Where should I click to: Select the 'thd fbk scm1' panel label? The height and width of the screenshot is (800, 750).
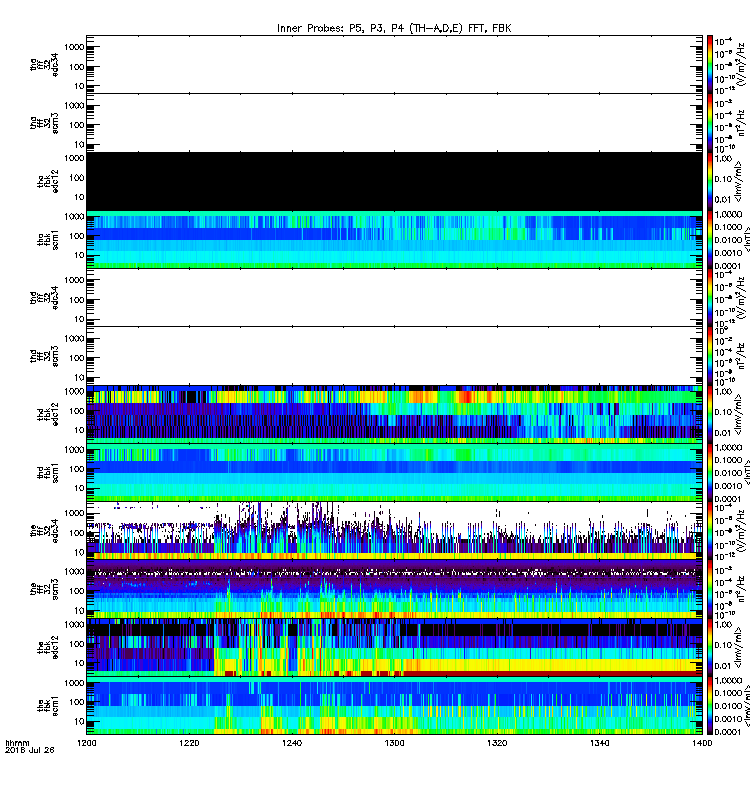point(48,473)
